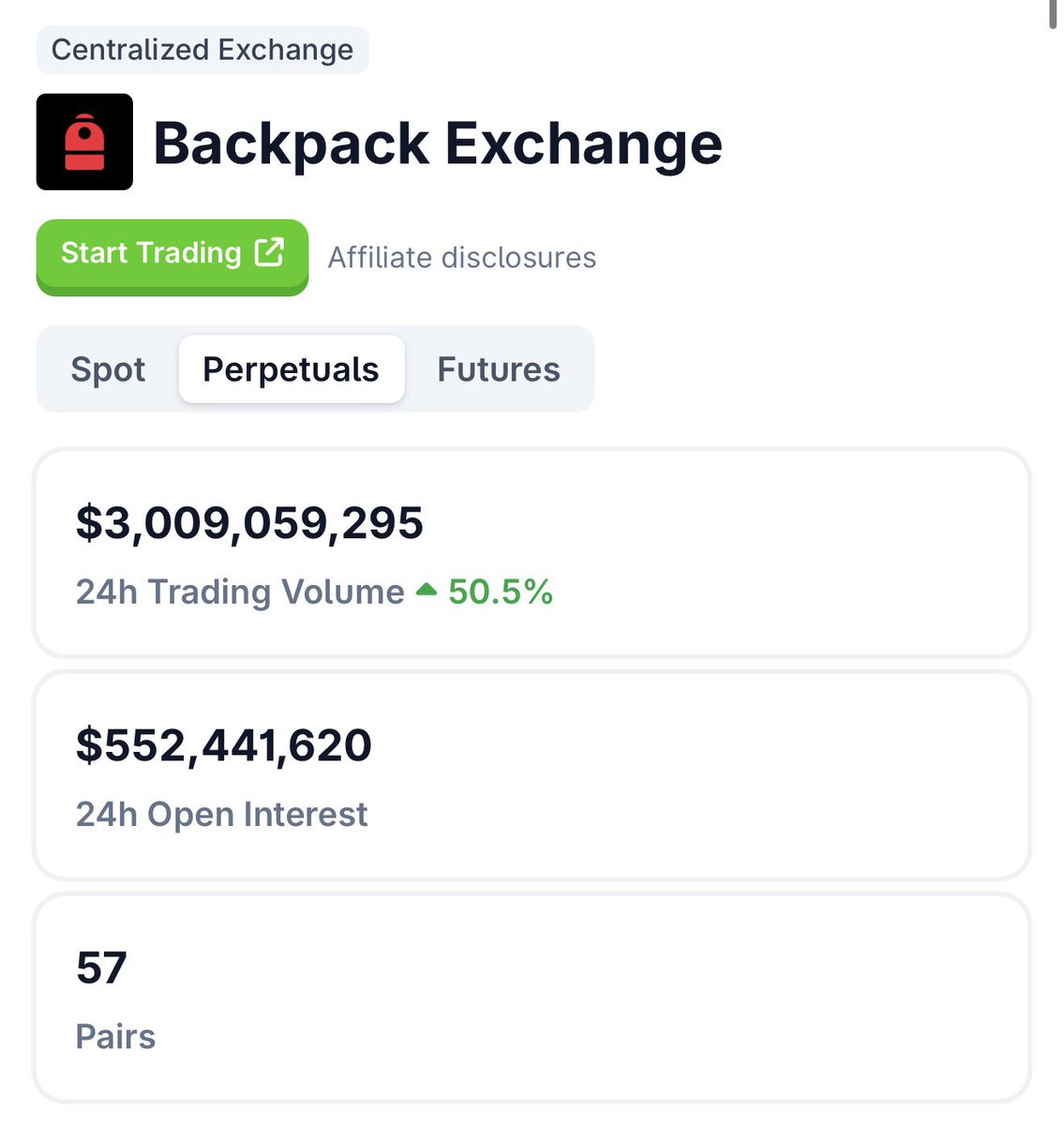This screenshot has width=1064, height=1125.
Task: Select the Perpetuals tab
Action: pyautogui.click(x=292, y=369)
